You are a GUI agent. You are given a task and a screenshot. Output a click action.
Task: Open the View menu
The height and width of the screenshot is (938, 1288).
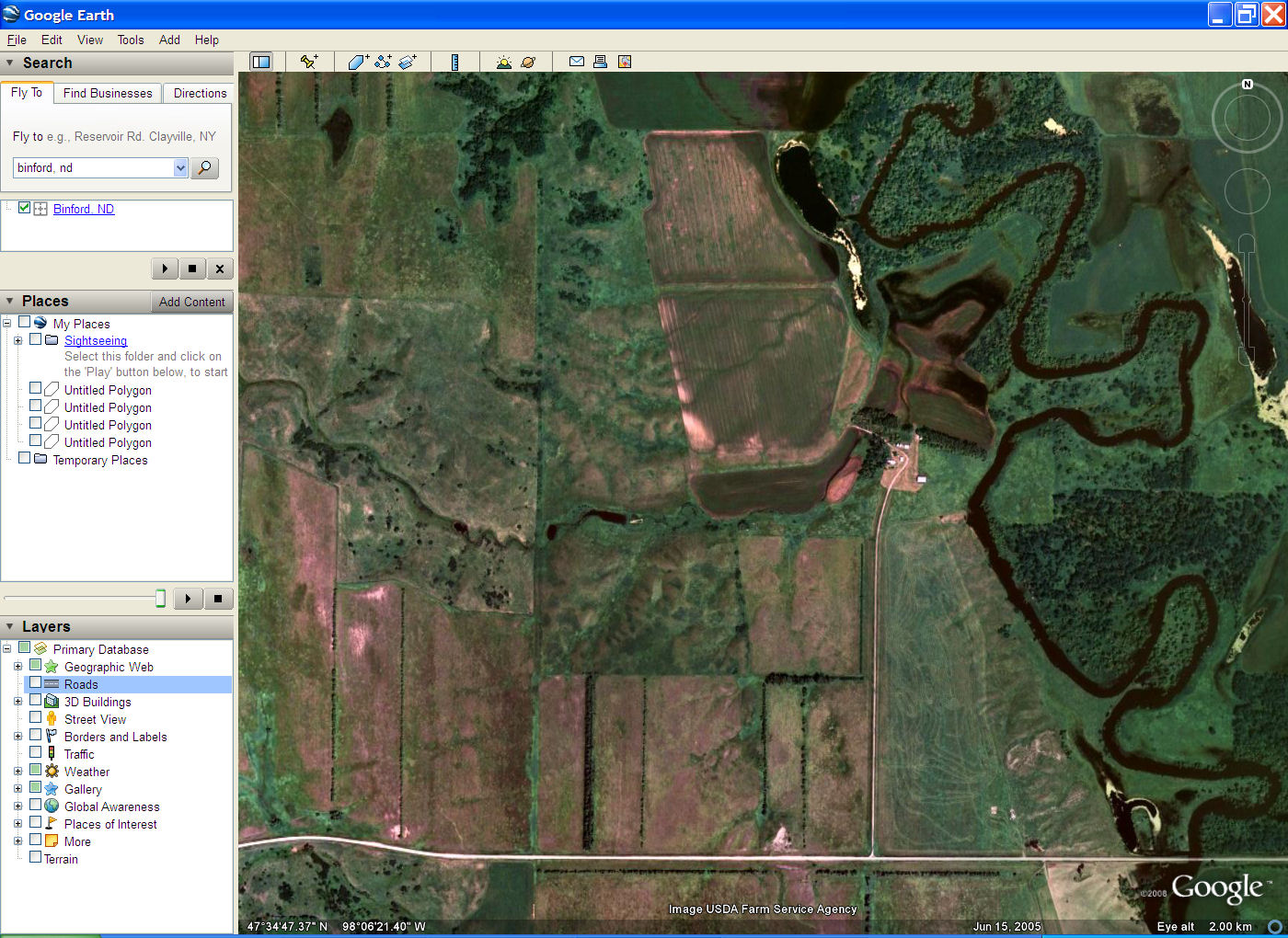(90, 40)
